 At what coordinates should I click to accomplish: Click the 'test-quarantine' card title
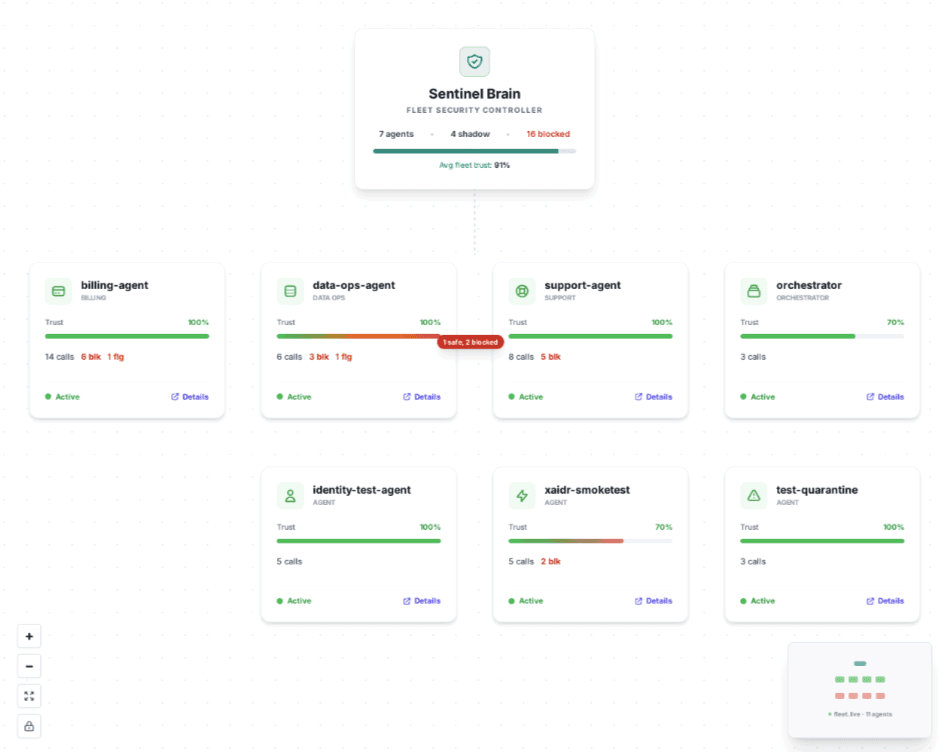click(817, 490)
